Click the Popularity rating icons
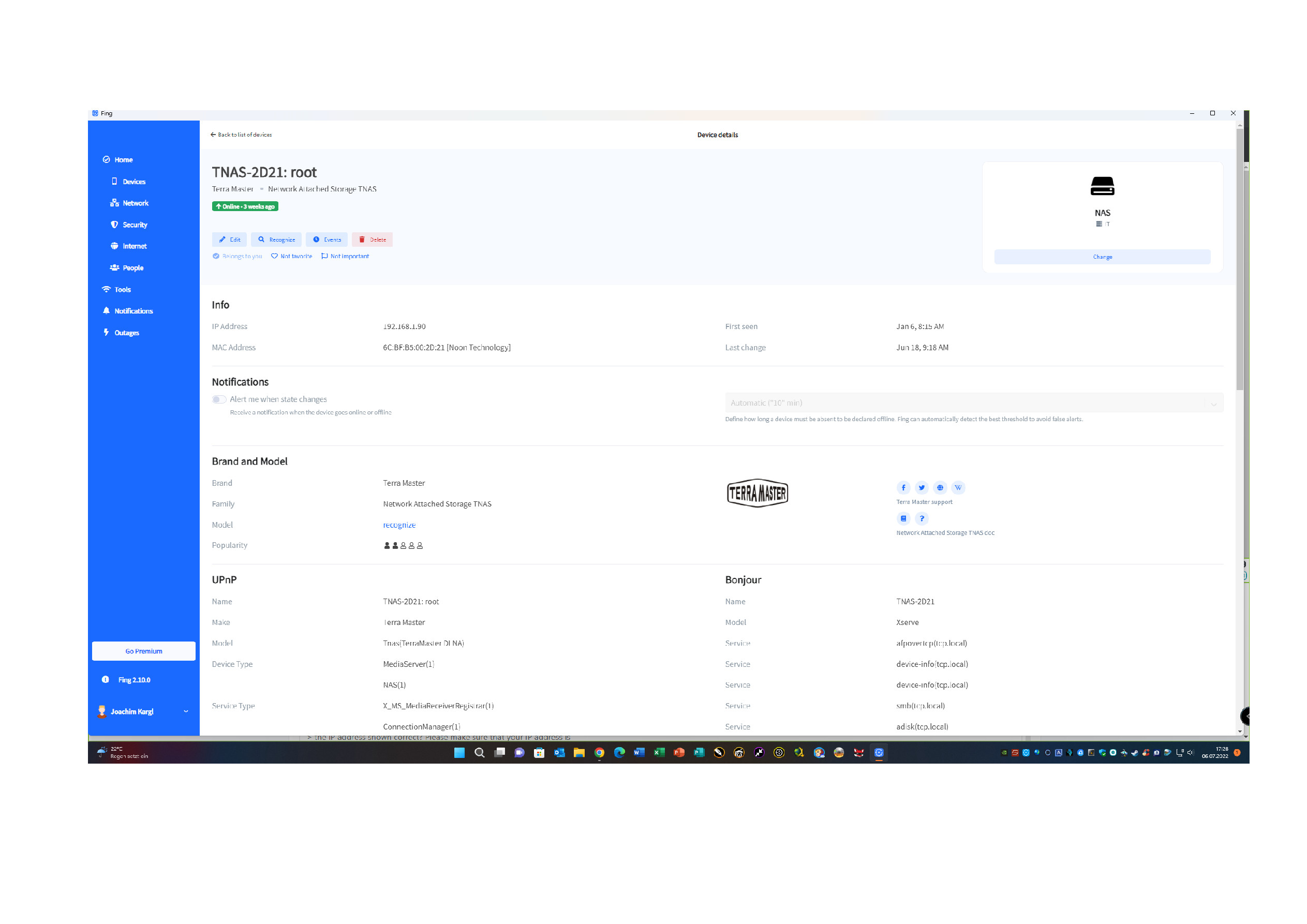This screenshot has width=1307, height=924. [403, 545]
